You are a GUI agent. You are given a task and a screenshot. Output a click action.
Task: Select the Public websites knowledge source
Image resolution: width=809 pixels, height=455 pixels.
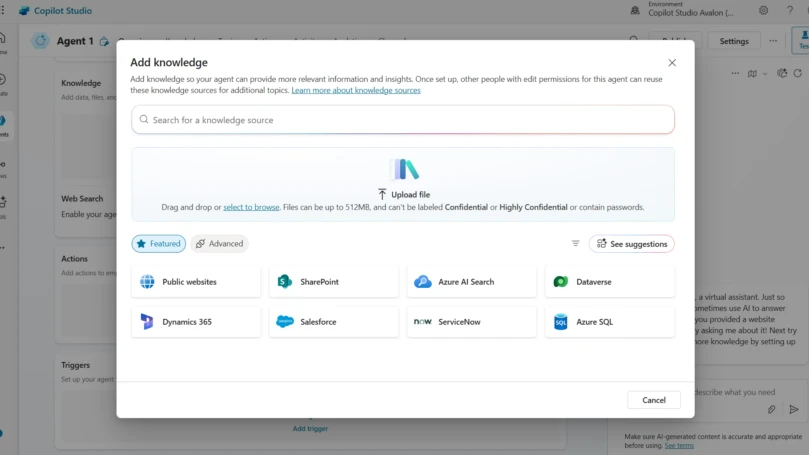pos(196,282)
